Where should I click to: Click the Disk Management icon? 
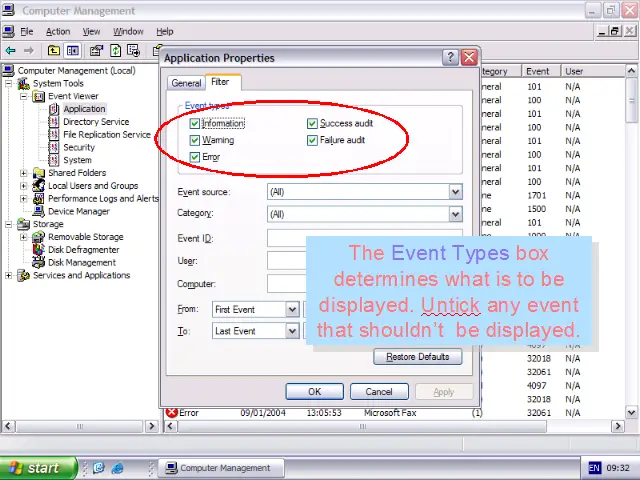click(x=39, y=262)
